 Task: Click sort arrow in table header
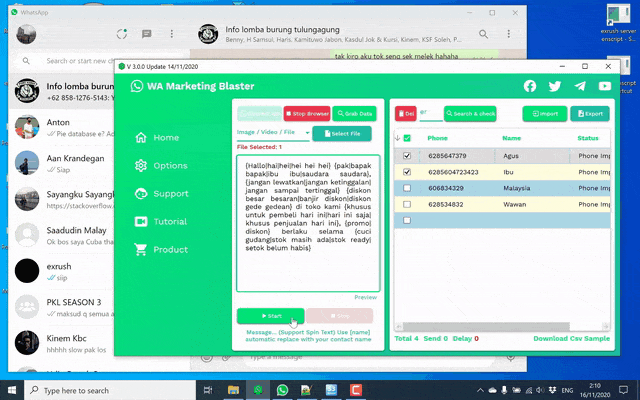tap(397, 138)
